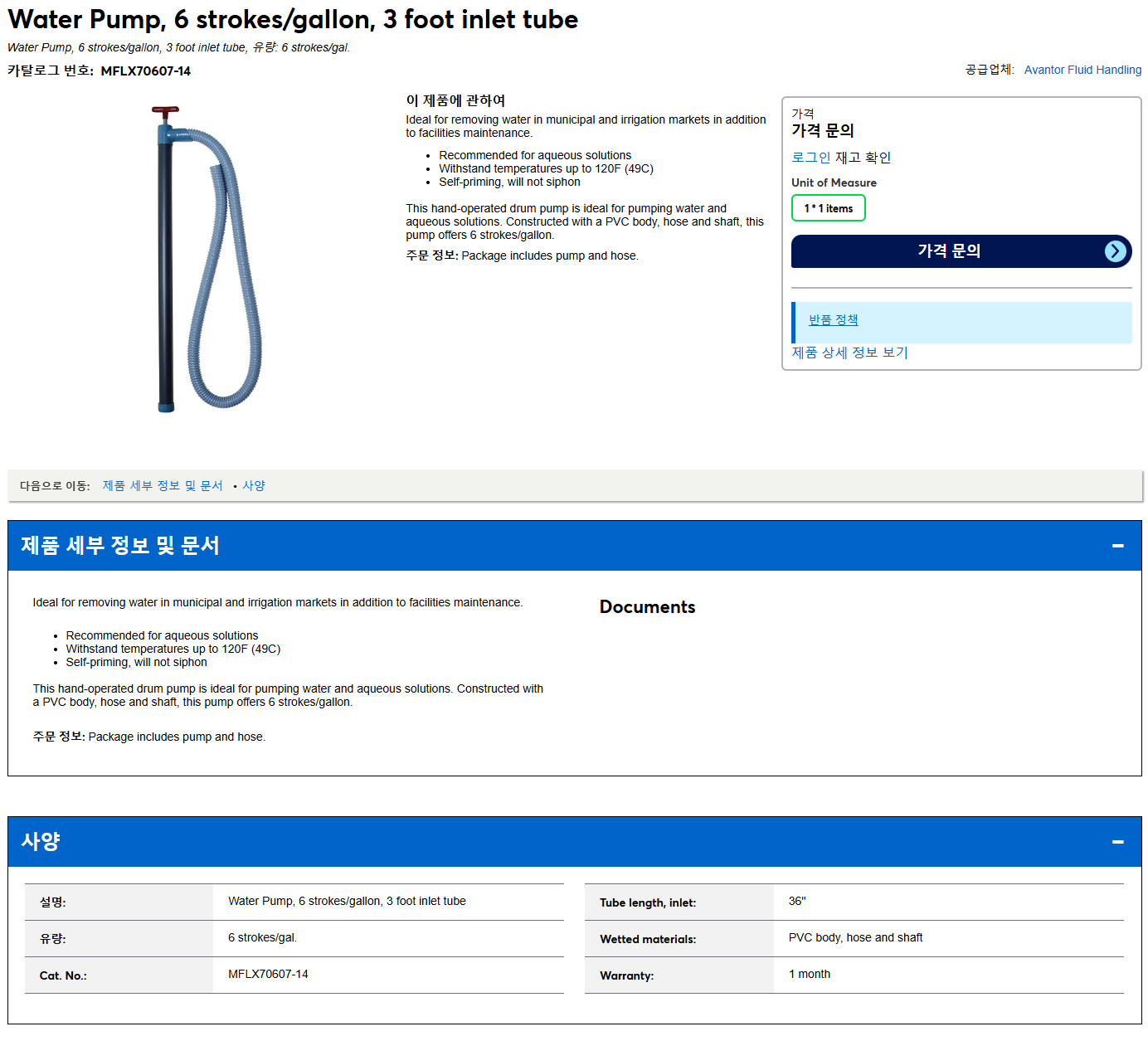
Task: Click the Wetted materials: label
Action: point(648,940)
